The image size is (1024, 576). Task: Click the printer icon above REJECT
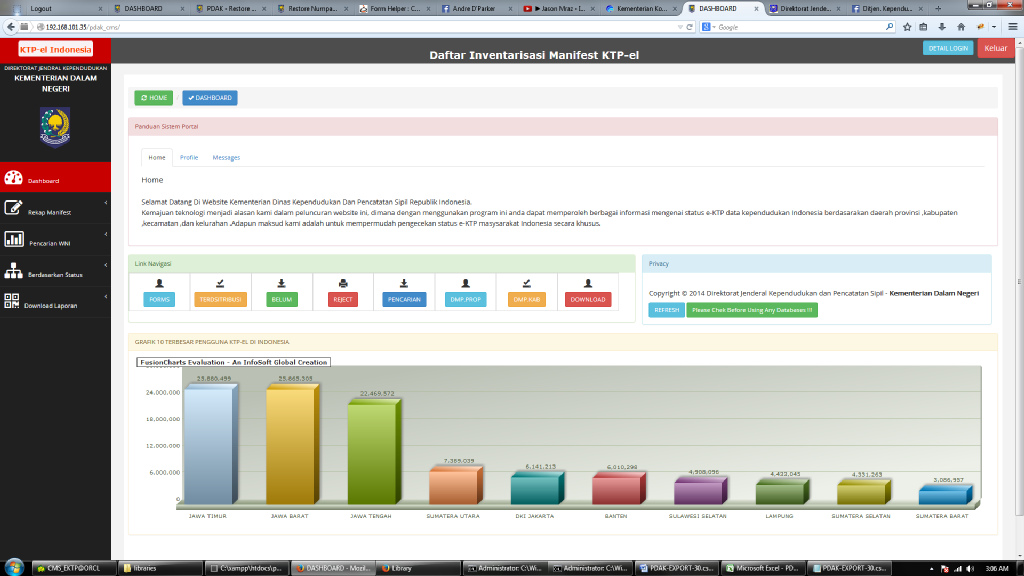click(343, 283)
